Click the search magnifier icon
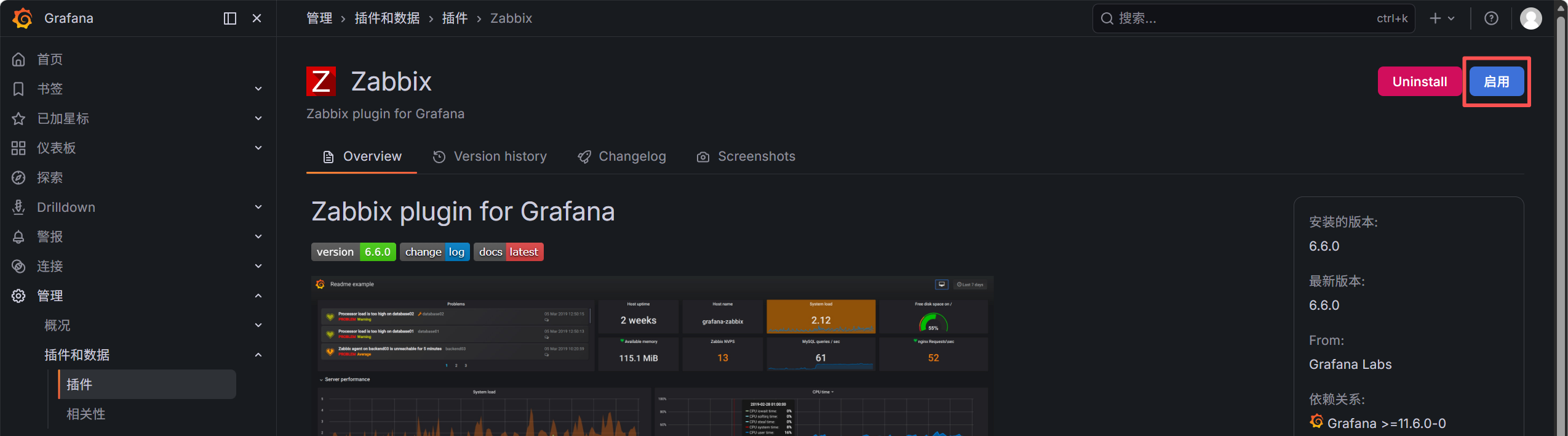Screen dimensions: 1568x436 [1107, 18]
